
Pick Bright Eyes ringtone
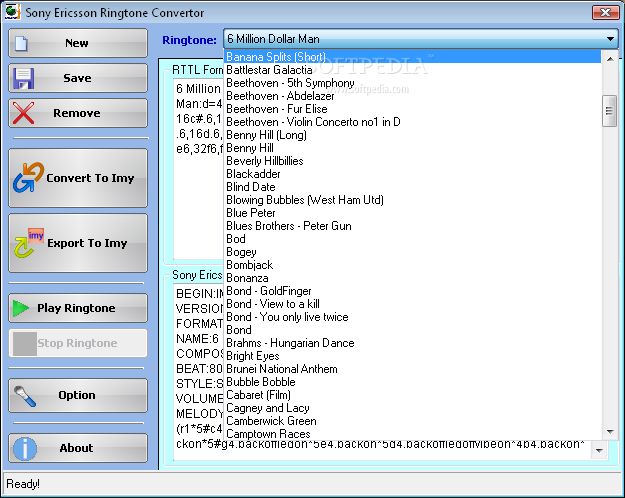412,356
